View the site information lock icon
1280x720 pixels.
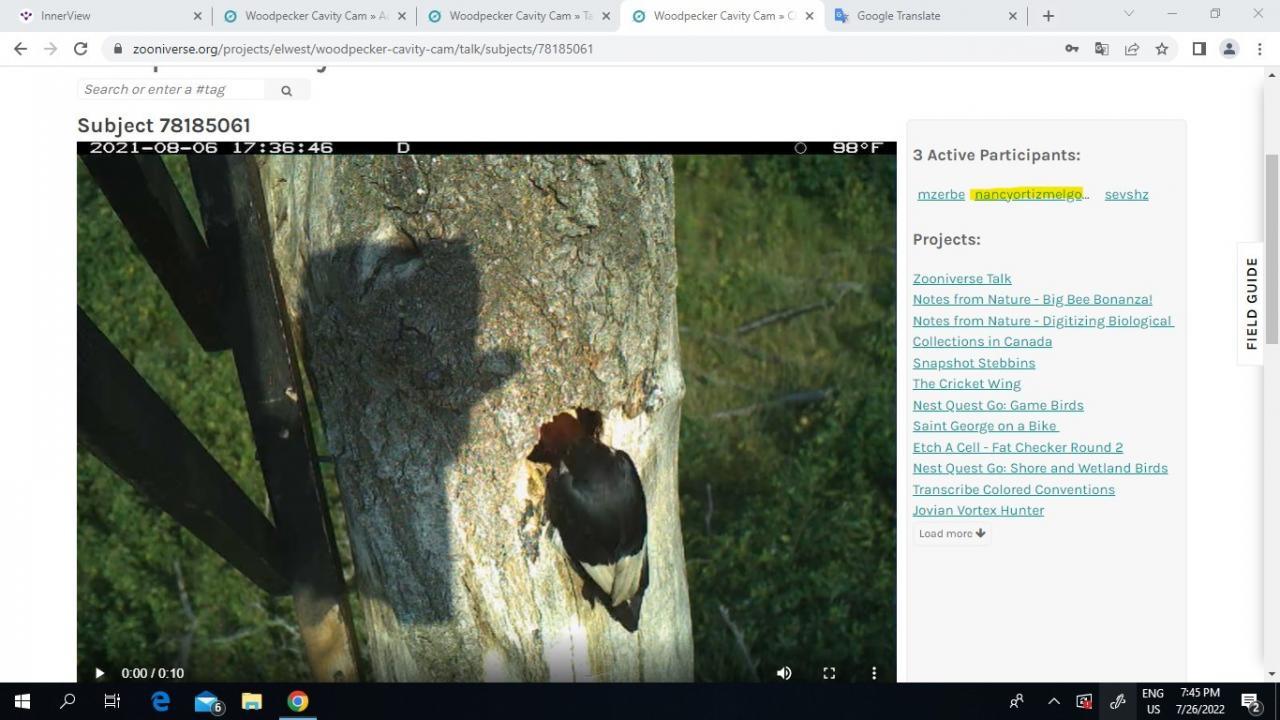(x=118, y=49)
